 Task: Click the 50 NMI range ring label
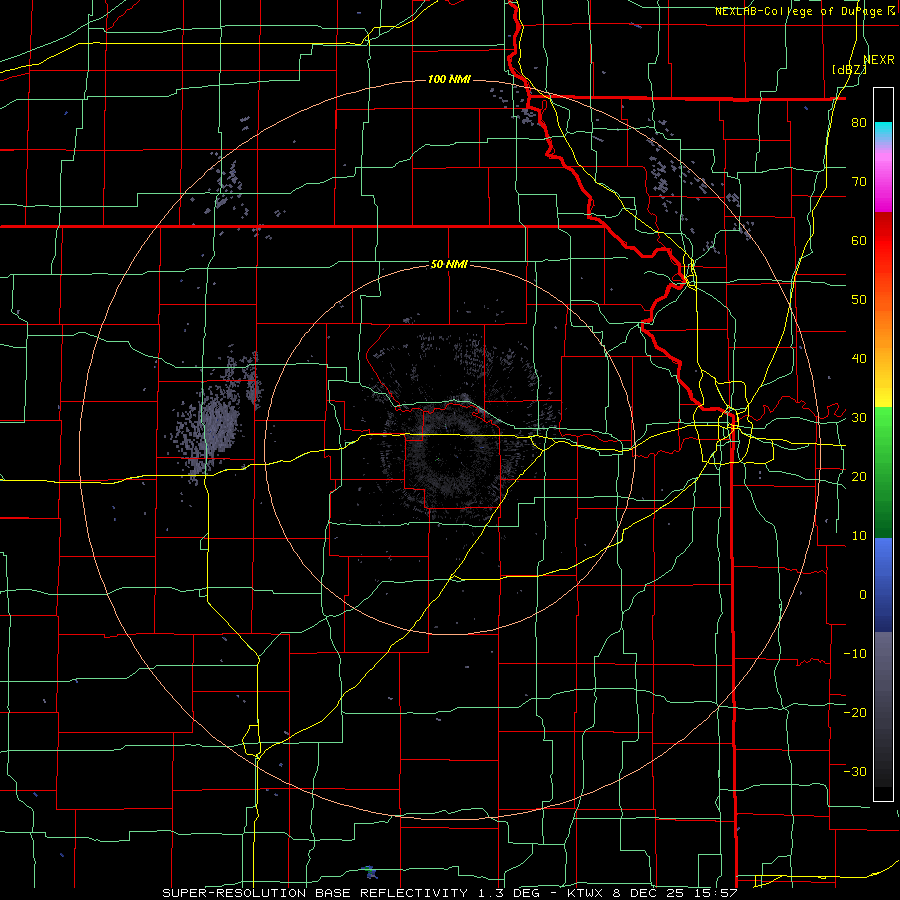[x=449, y=265]
